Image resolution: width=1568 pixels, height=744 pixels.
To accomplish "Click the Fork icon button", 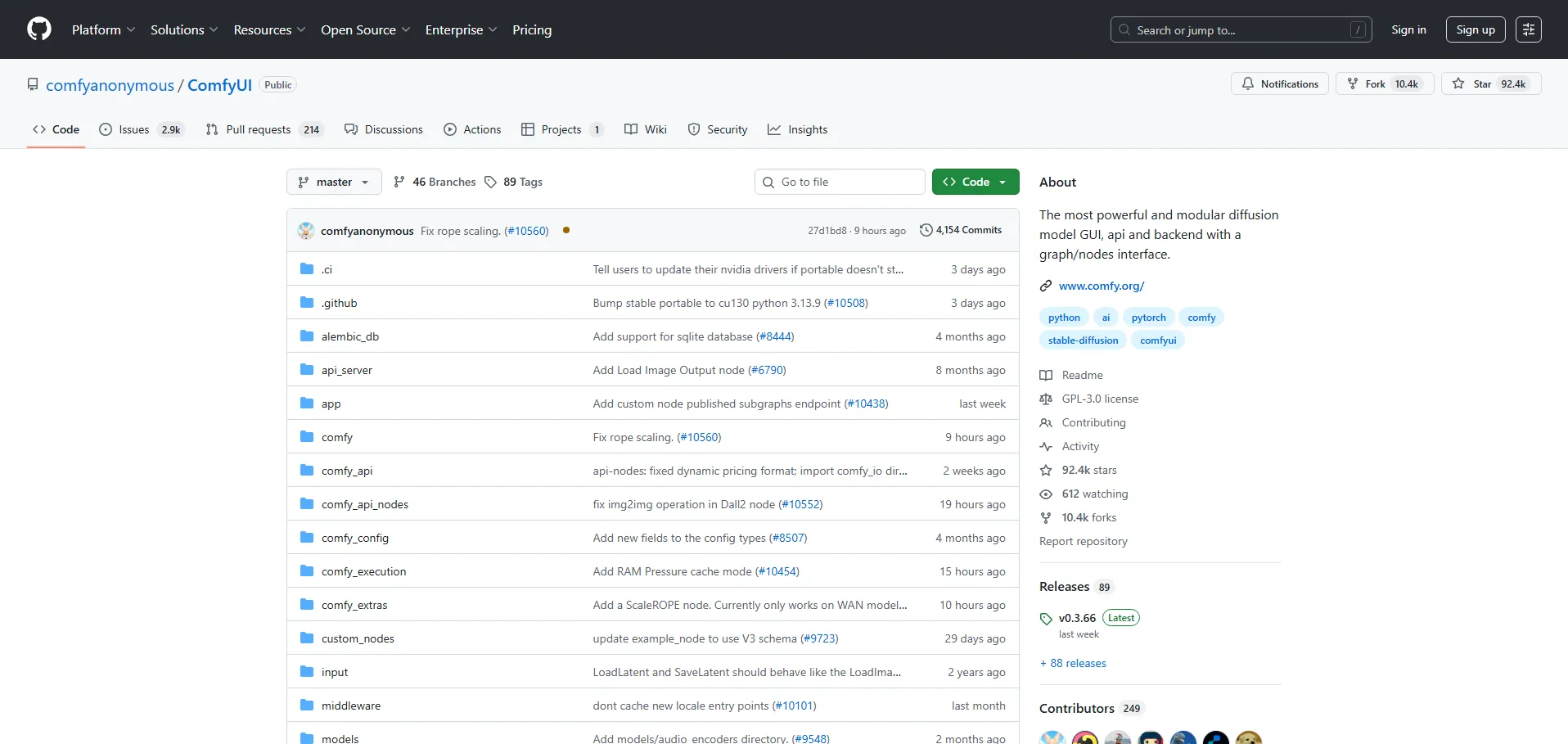I will pyautogui.click(x=1353, y=83).
